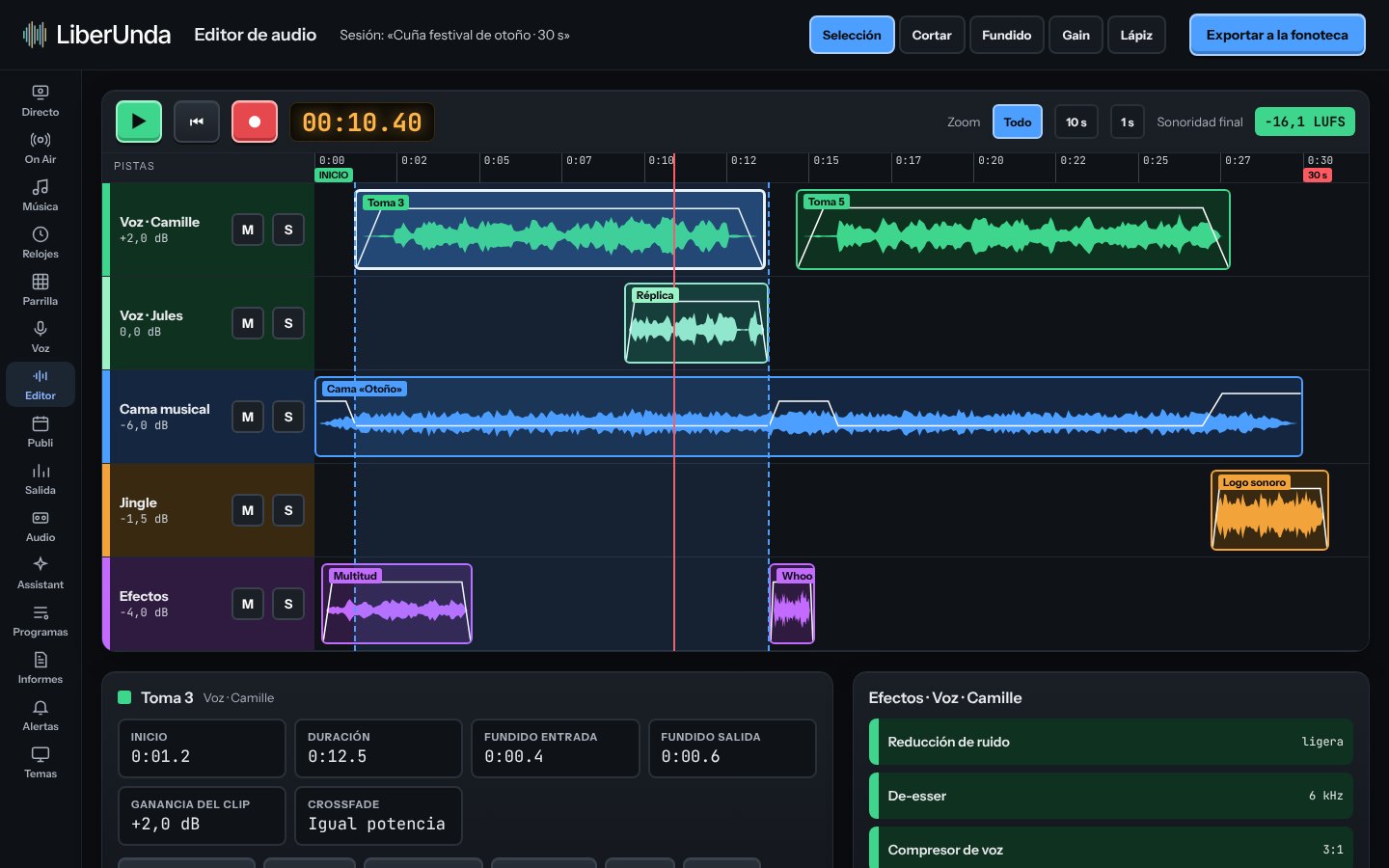Switch to the Cortar tool
The image size is (1389, 868).
click(932, 35)
